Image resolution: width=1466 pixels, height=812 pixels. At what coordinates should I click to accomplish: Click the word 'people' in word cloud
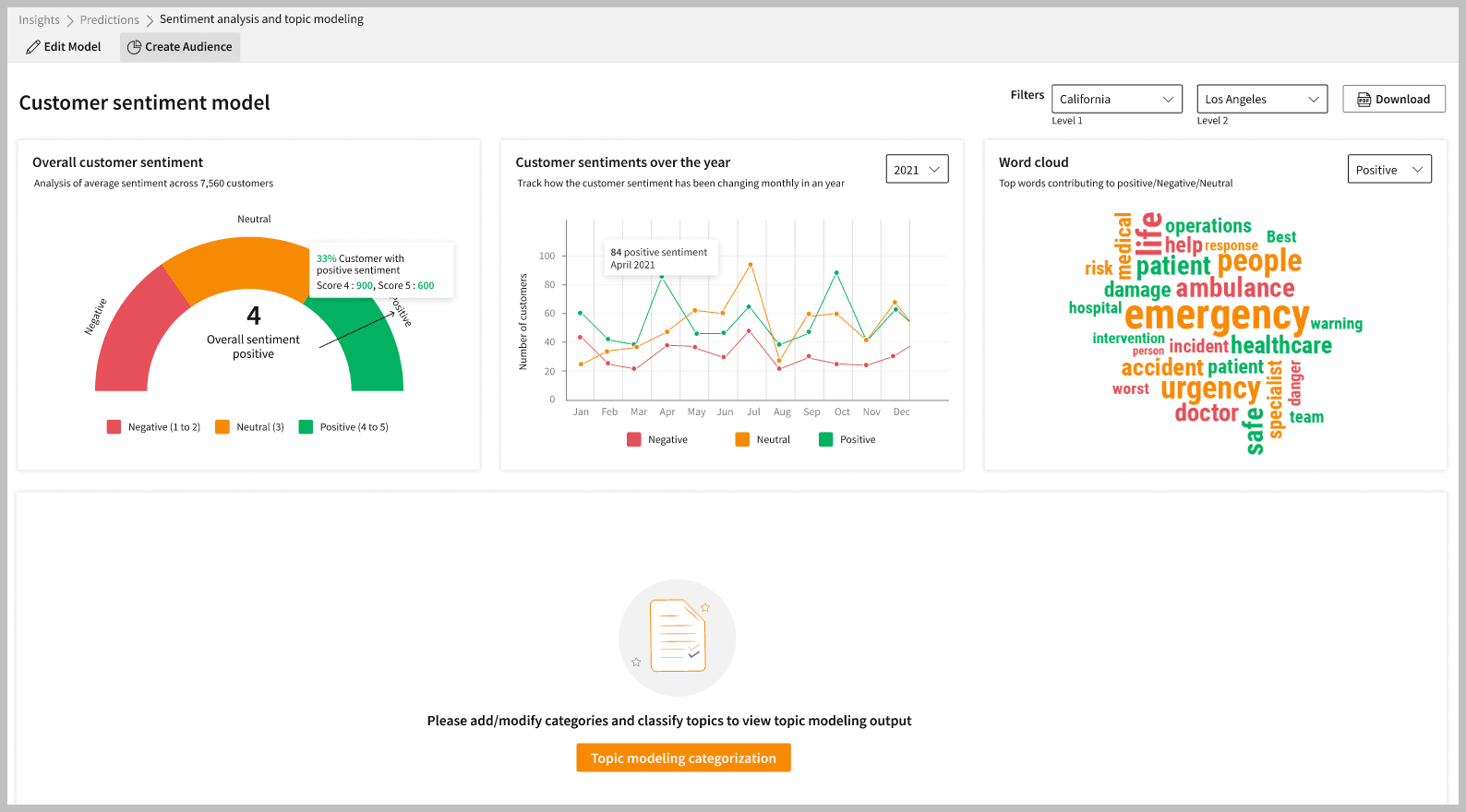tap(1259, 262)
